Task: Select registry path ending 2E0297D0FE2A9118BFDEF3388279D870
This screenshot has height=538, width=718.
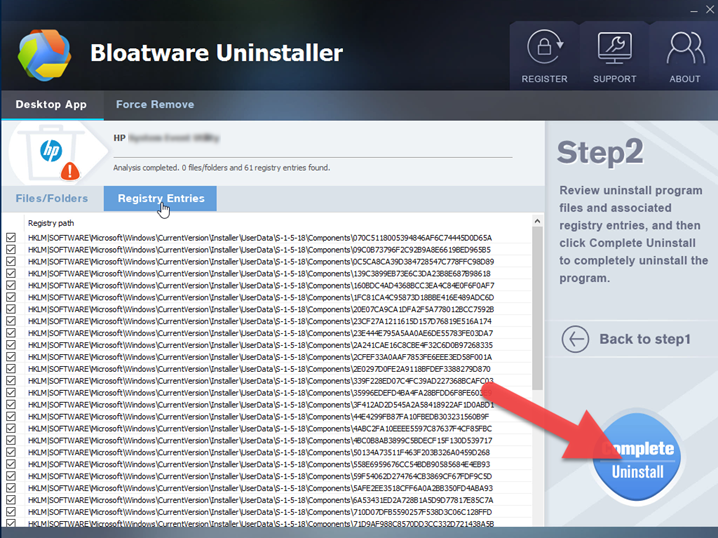Action: pyautogui.click(x=259, y=369)
